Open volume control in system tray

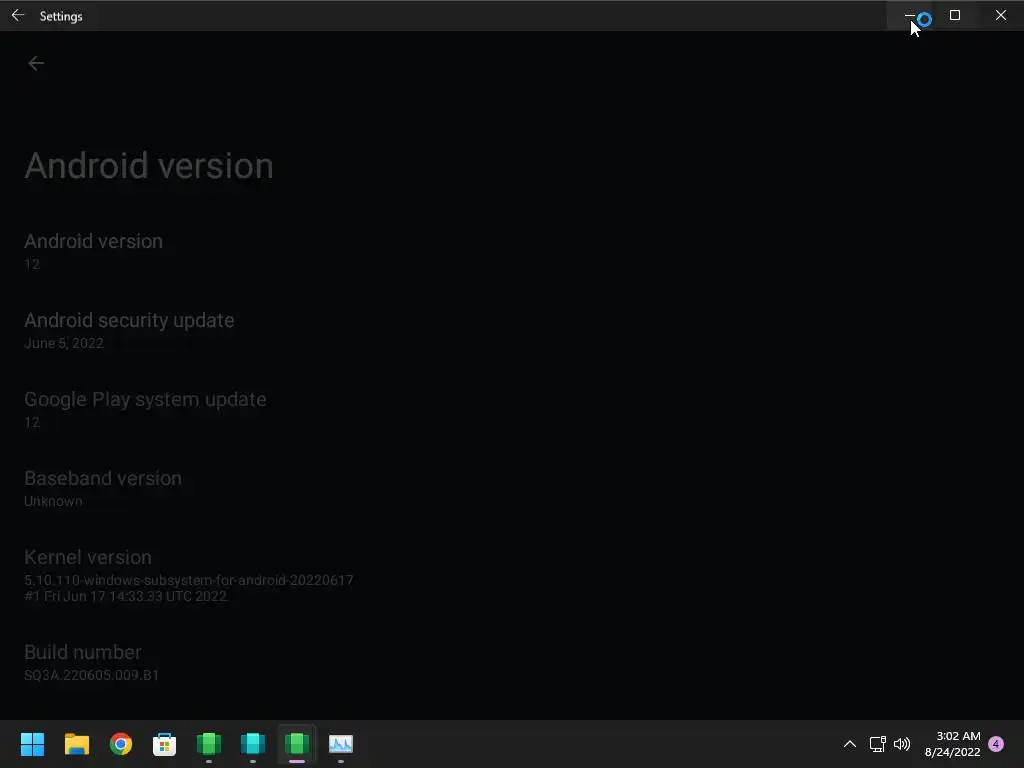click(x=902, y=744)
